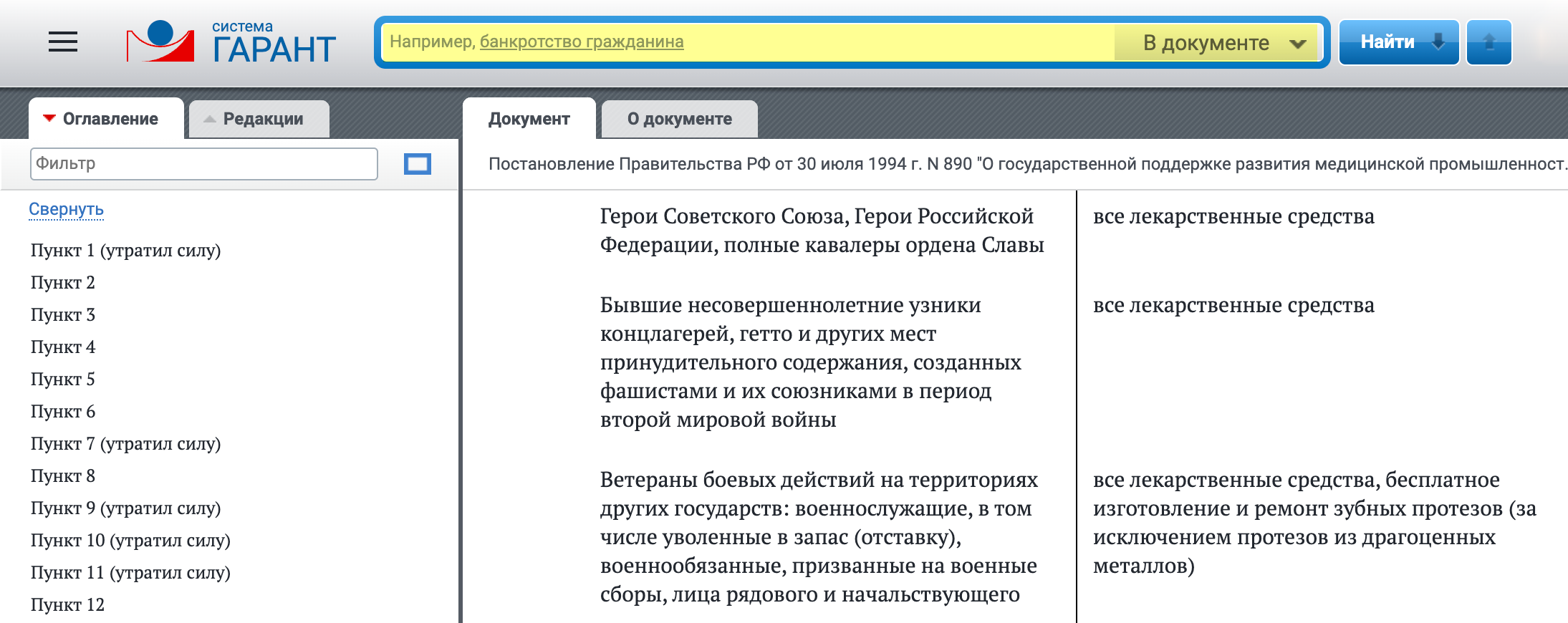Select 'Пункт 6' in contents
1568x623 pixels.
click(x=62, y=412)
